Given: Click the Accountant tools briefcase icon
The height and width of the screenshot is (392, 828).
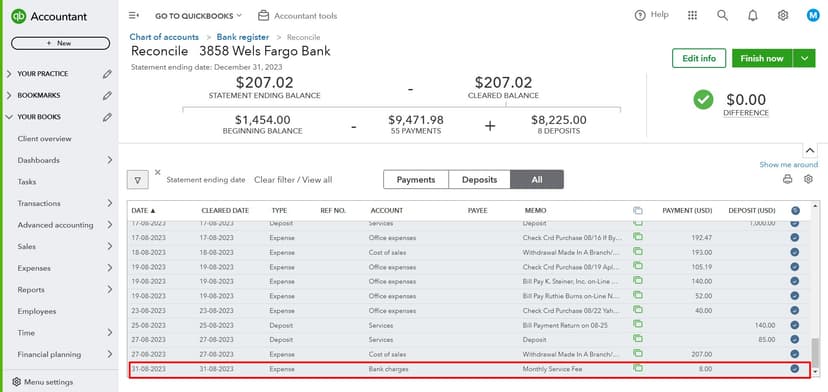Looking at the screenshot, I should pos(264,16).
